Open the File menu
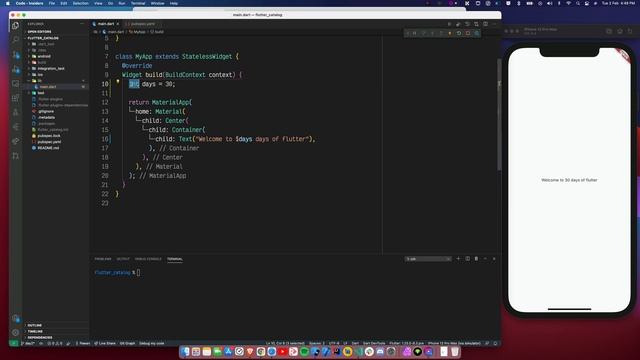 click(x=52, y=3)
